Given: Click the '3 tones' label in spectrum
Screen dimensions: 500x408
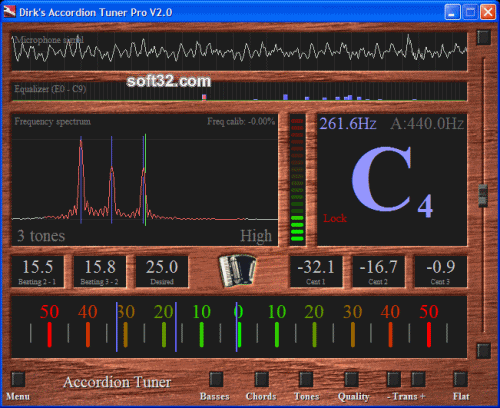Looking at the screenshot, I should (41, 236).
